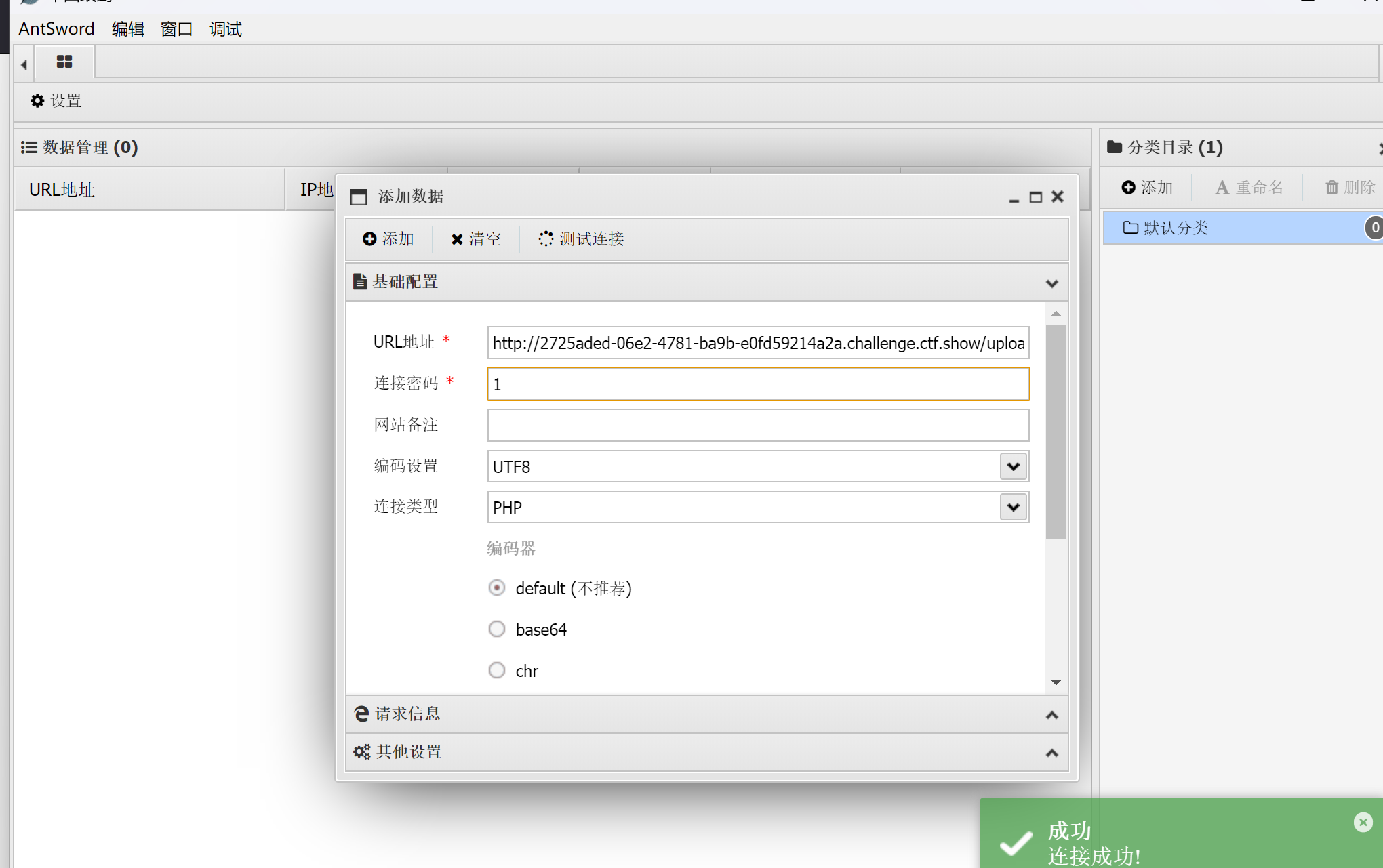Open 设置 with the gear icon
This screenshot has width=1383, height=868.
point(56,101)
